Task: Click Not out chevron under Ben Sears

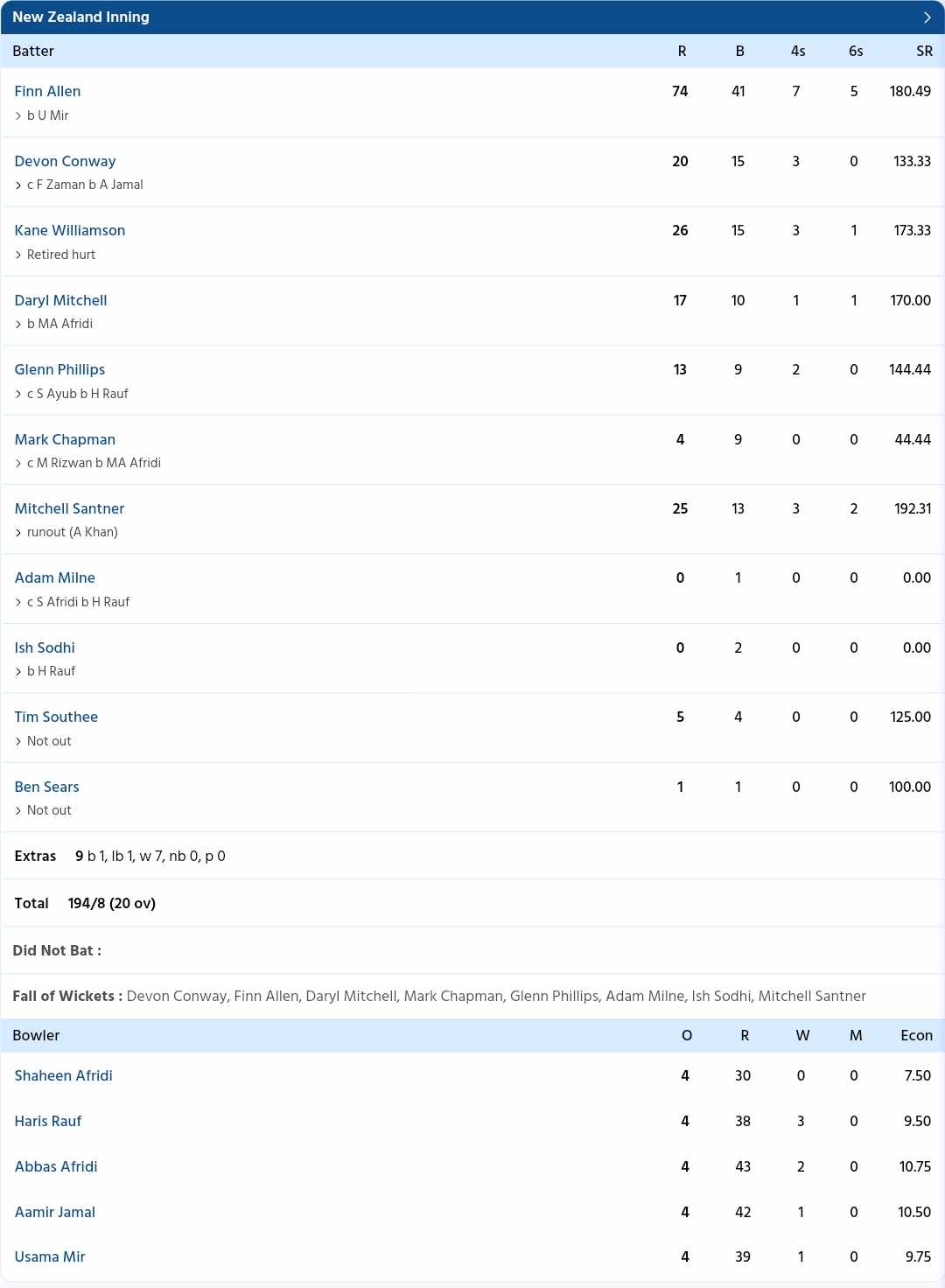Action: click(18, 811)
